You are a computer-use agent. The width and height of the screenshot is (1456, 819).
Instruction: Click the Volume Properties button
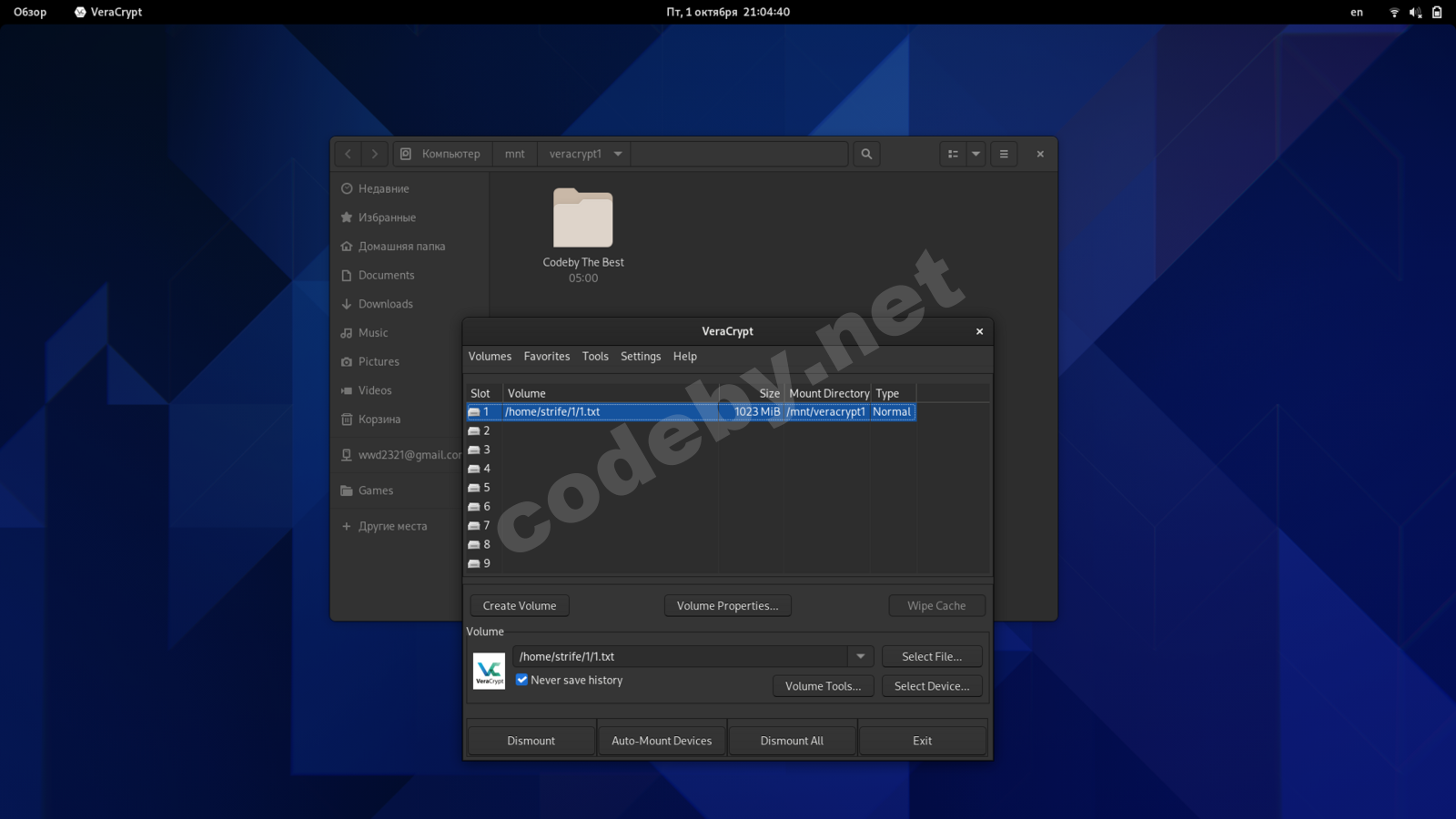coord(727,606)
